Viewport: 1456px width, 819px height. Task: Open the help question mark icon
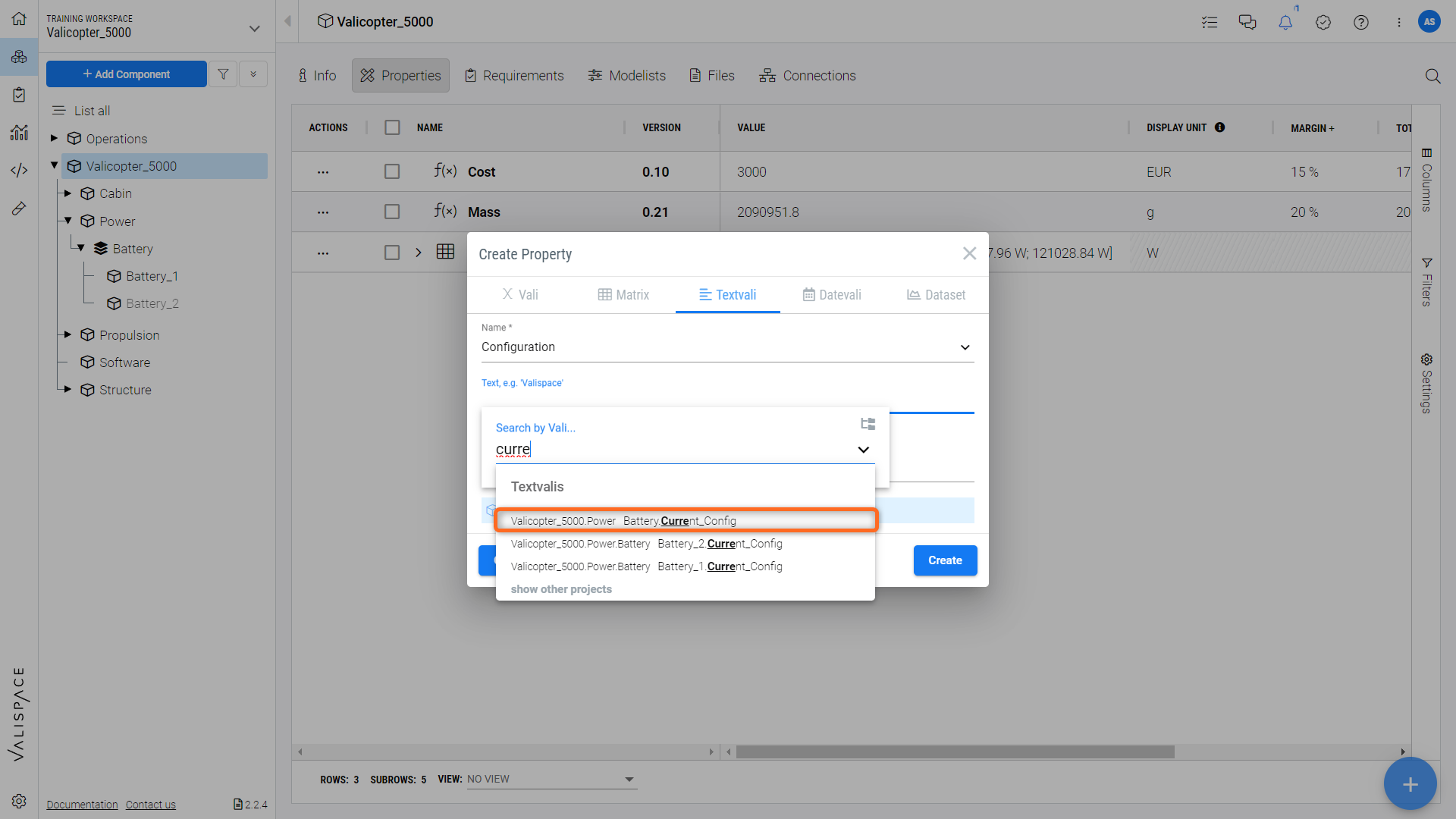pos(1361,22)
